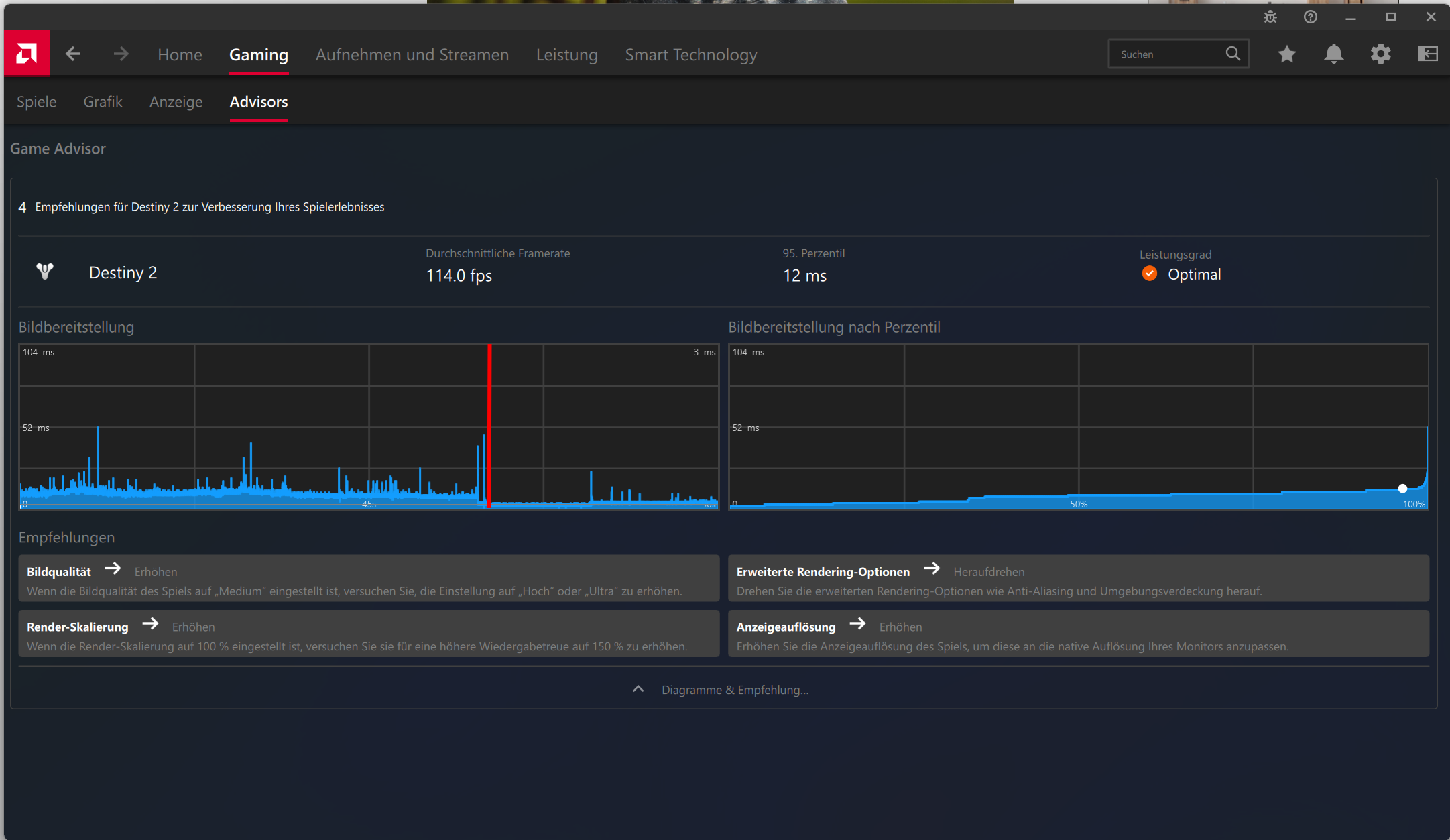Go forward using the right arrow
This screenshot has height=840, width=1450.
coord(121,54)
